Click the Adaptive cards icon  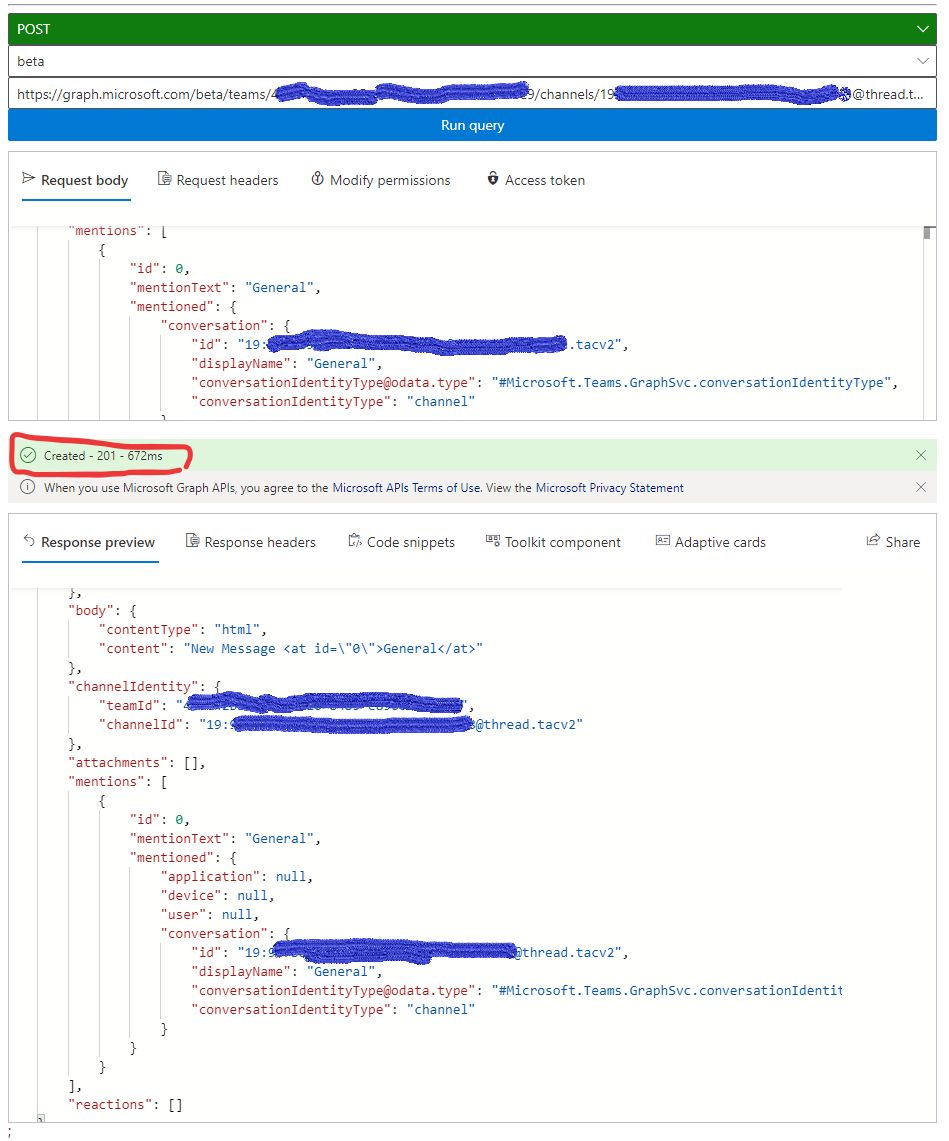tap(662, 540)
